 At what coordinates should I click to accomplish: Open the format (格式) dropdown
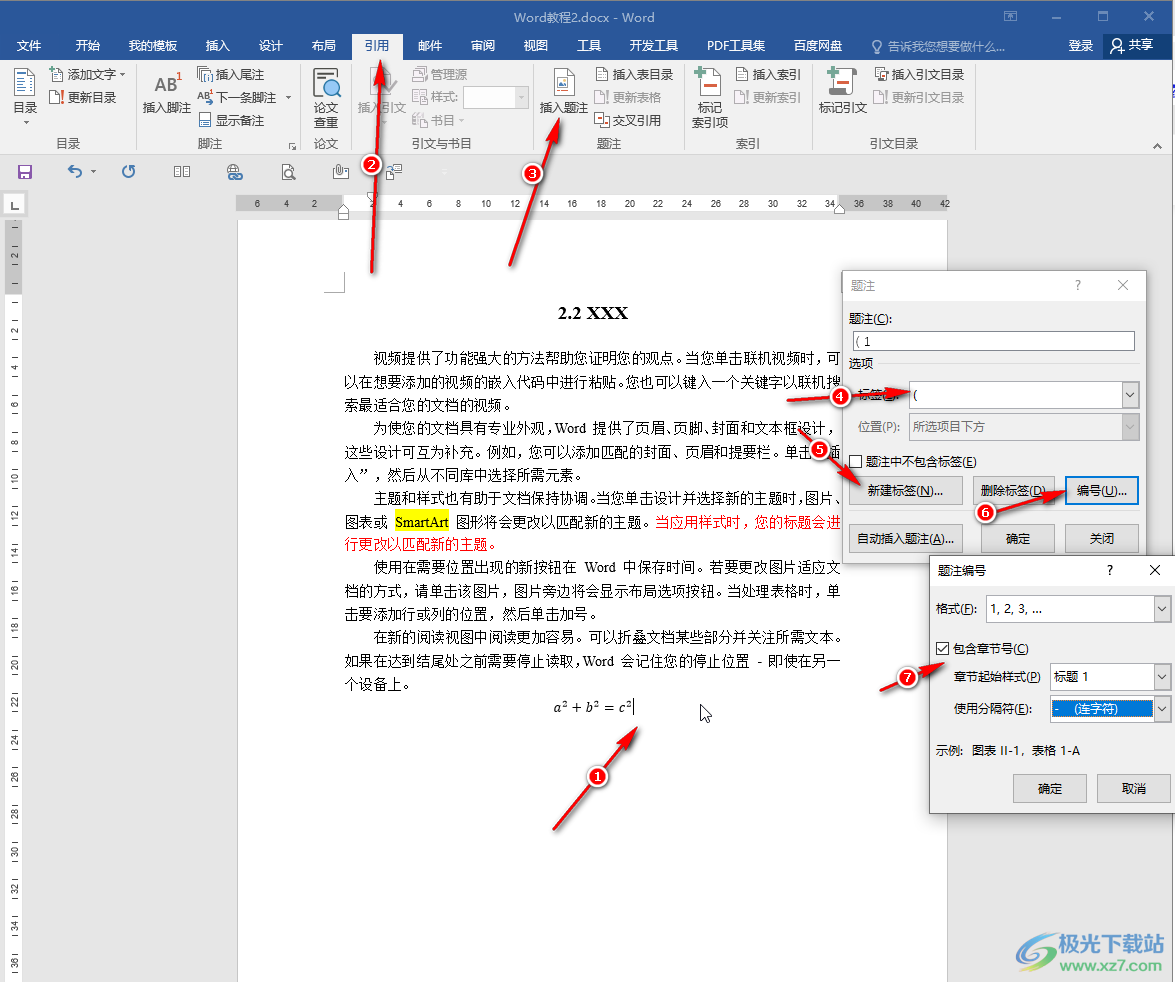click(1162, 609)
